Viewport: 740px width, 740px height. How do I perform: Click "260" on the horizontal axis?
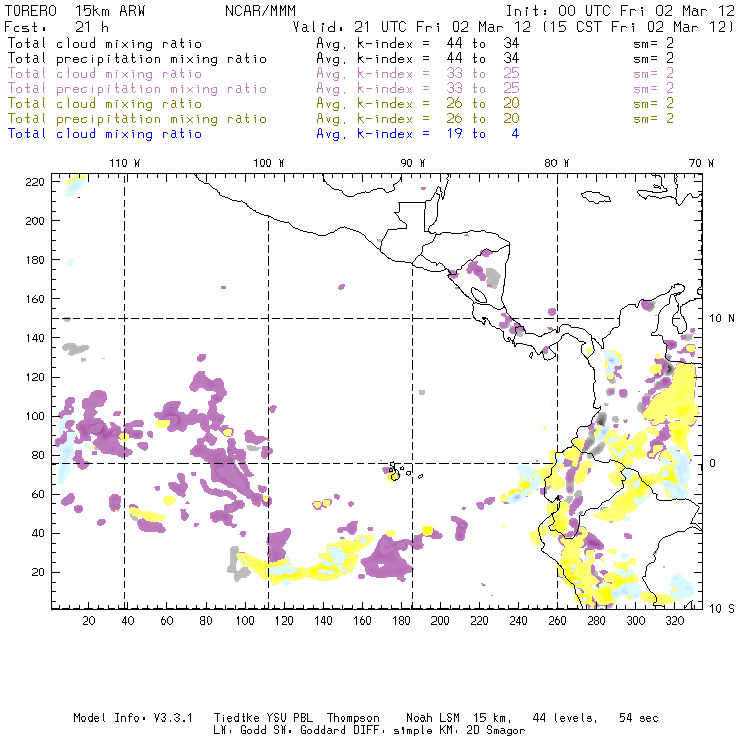557,621
